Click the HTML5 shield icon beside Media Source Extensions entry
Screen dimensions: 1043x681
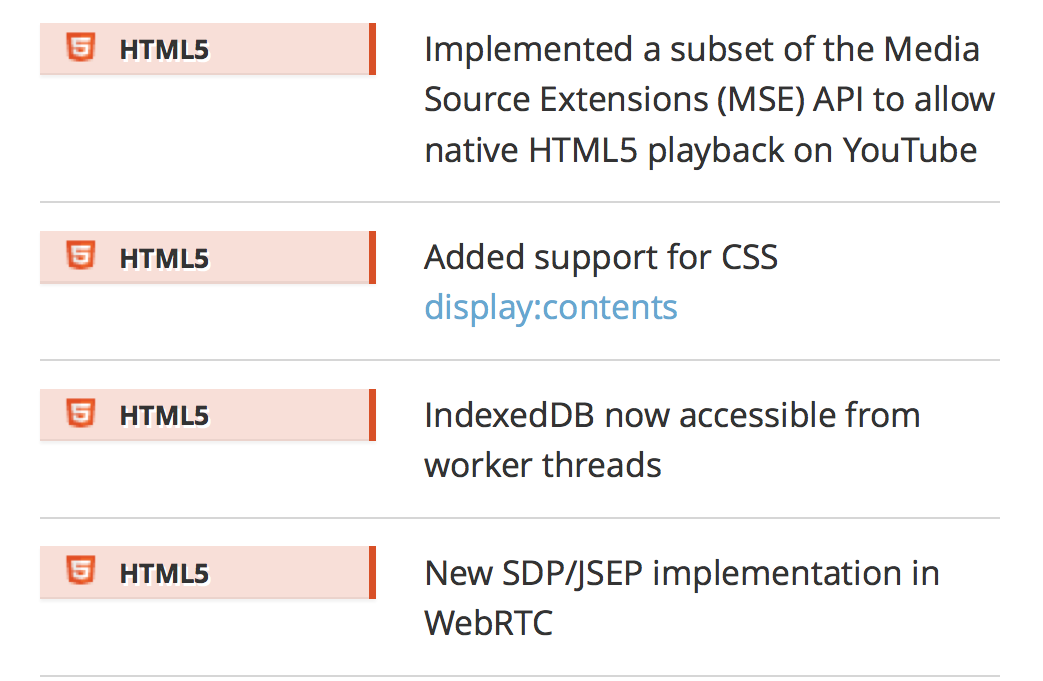click(x=81, y=48)
